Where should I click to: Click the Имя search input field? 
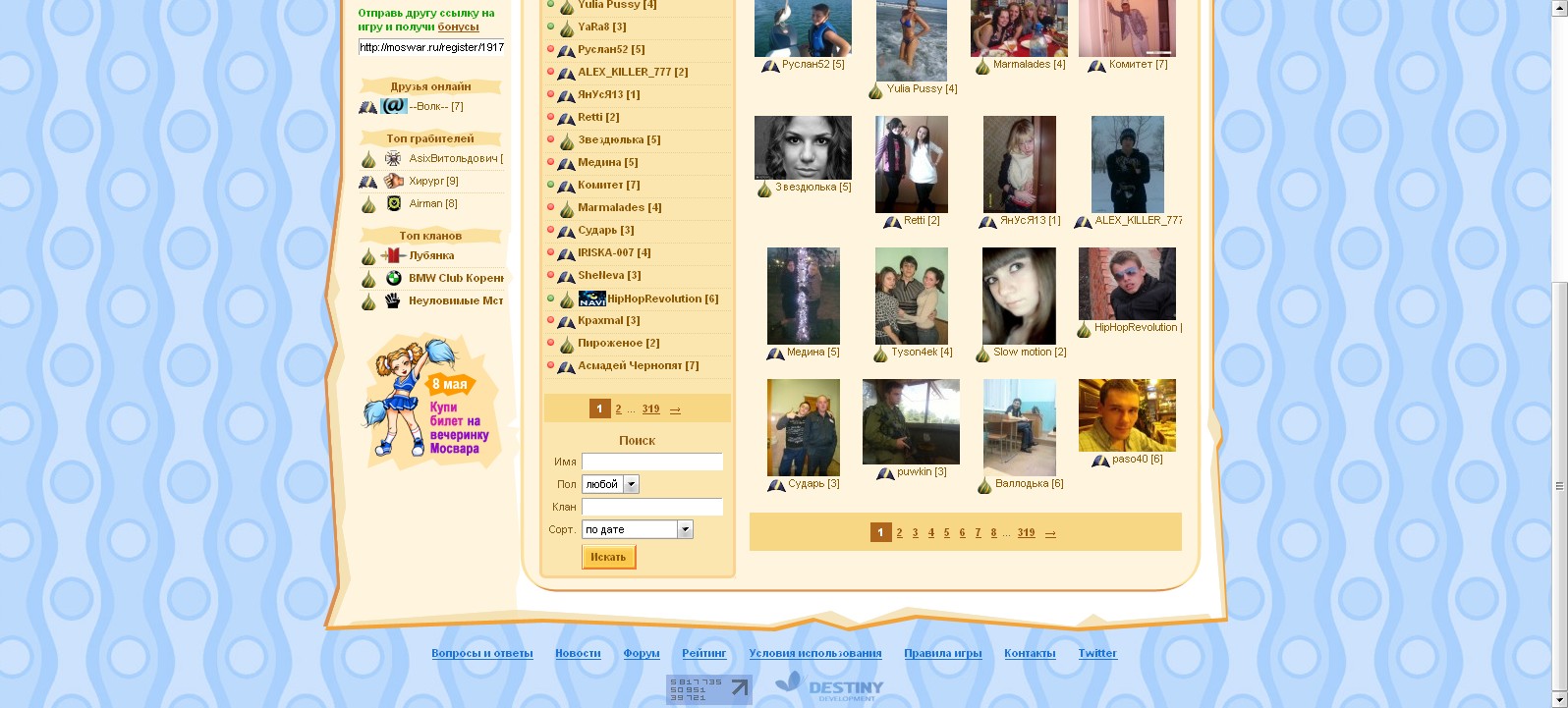point(652,462)
